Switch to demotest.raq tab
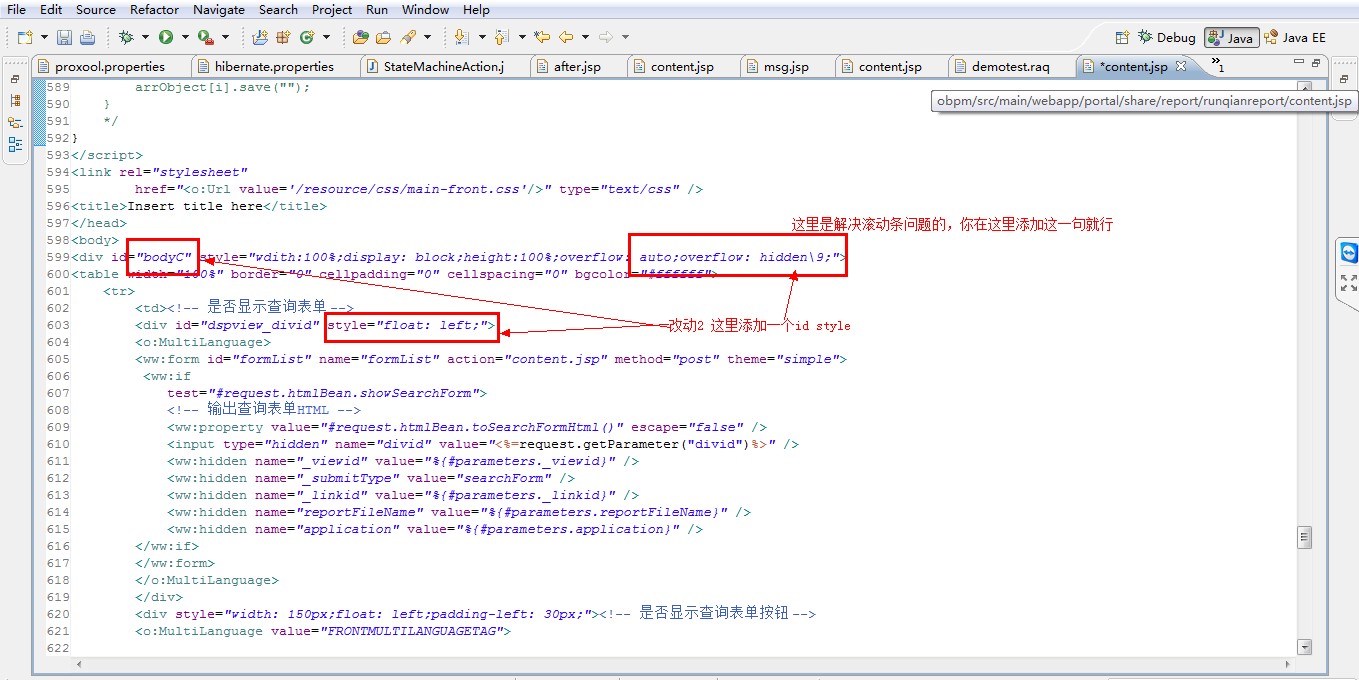Image resolution: width=1359 pixels, height=680 pixels. [1010, 66]
